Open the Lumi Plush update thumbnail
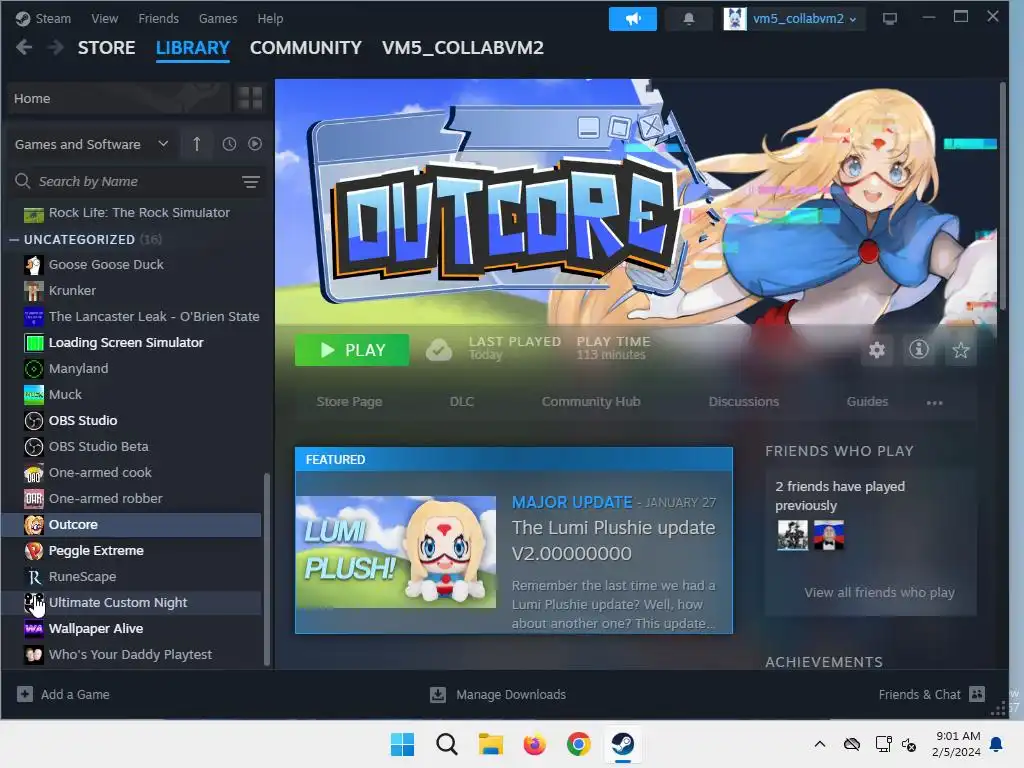 point(396,552)
